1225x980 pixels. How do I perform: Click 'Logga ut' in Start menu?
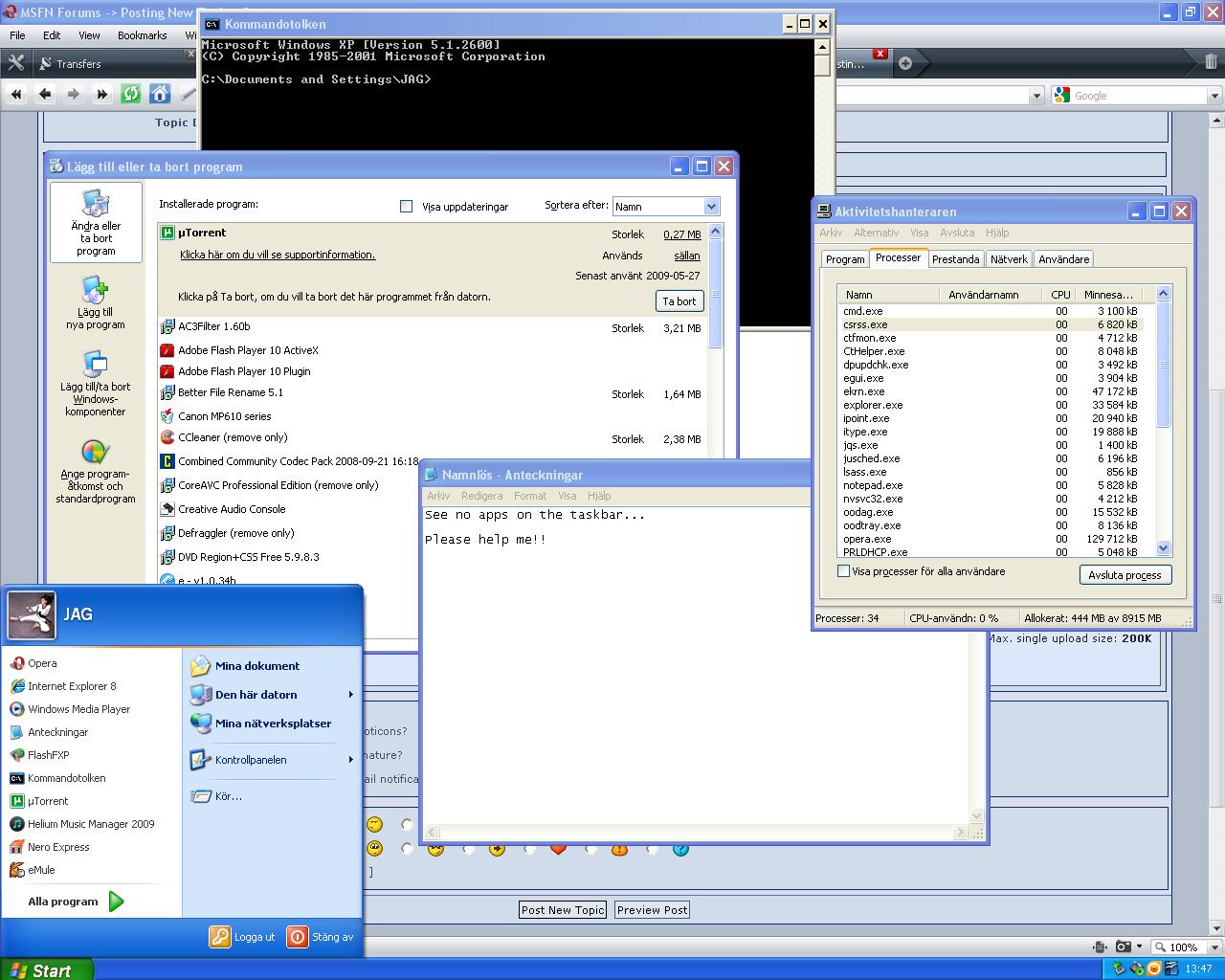click(243, 937)
